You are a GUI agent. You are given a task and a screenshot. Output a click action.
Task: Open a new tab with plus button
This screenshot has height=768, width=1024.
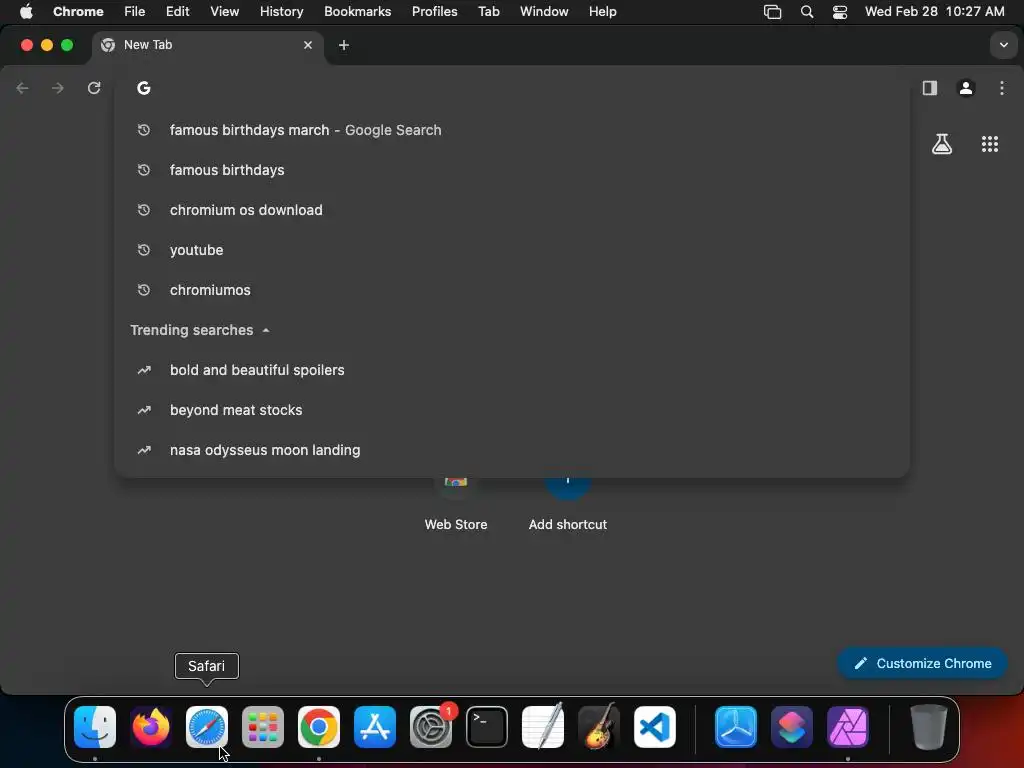coord(344,45)
